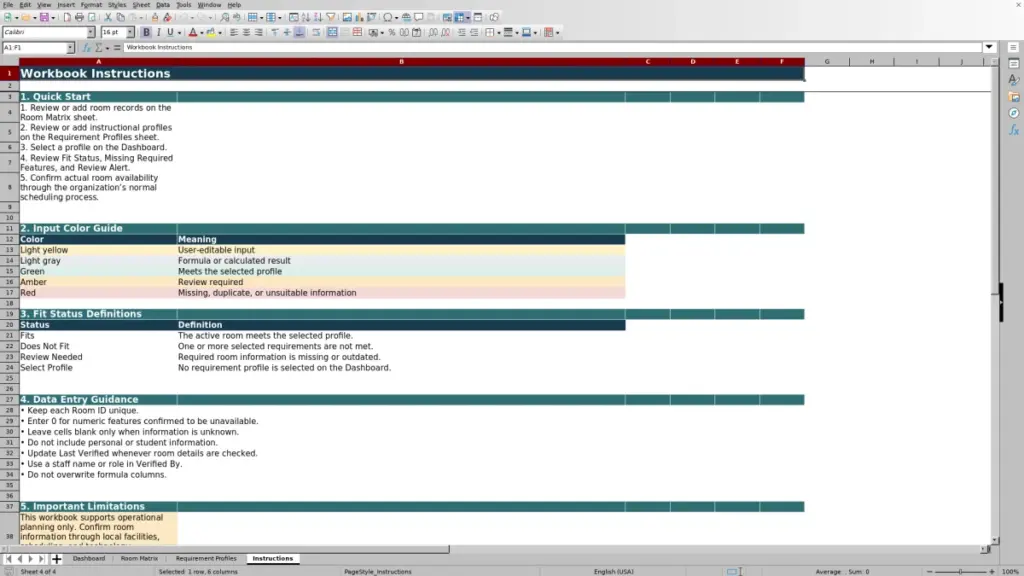
Task: Click the Find and Replace icon
Action: (225, 17)
